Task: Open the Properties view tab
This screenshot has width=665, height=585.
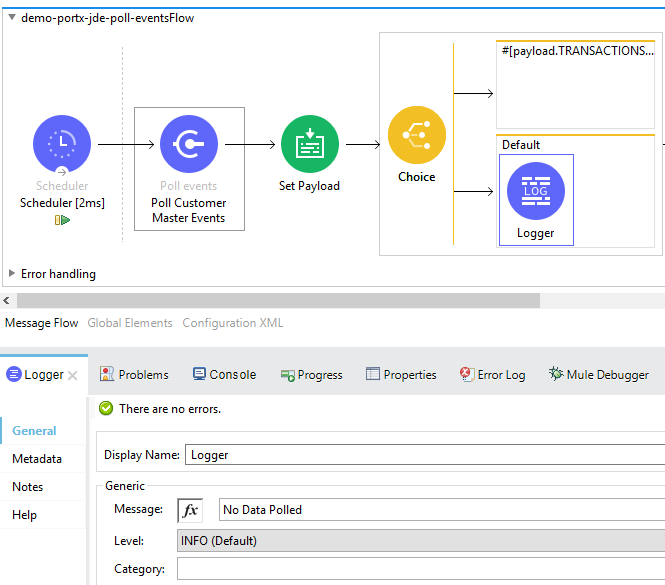Action: click(x=401, y=375)
